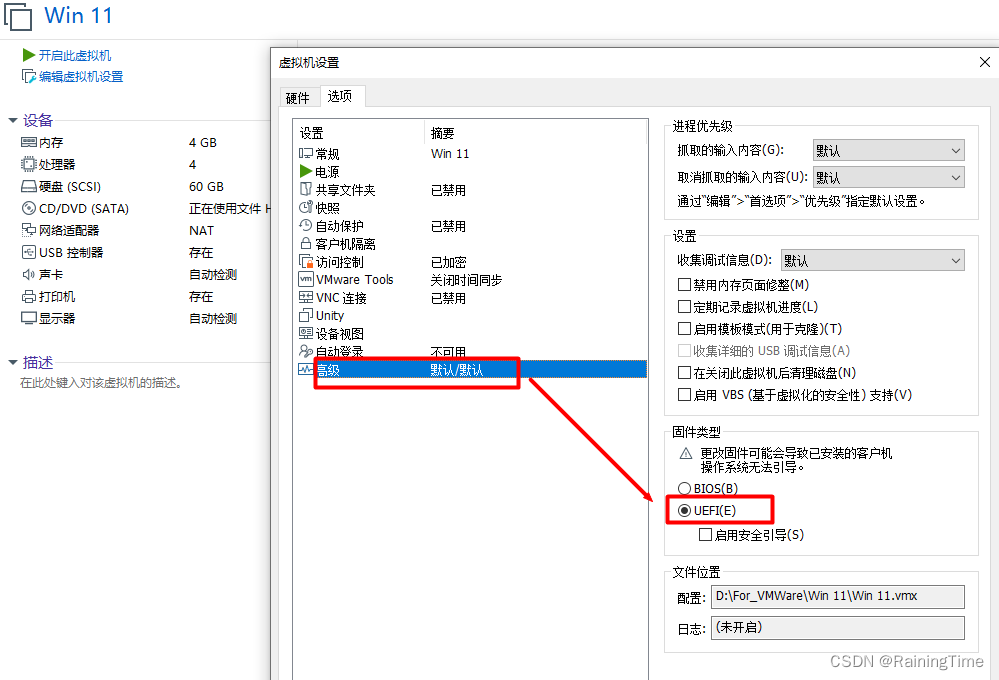
Task: Click the green power-on play icon
Action: coord(29,55)
